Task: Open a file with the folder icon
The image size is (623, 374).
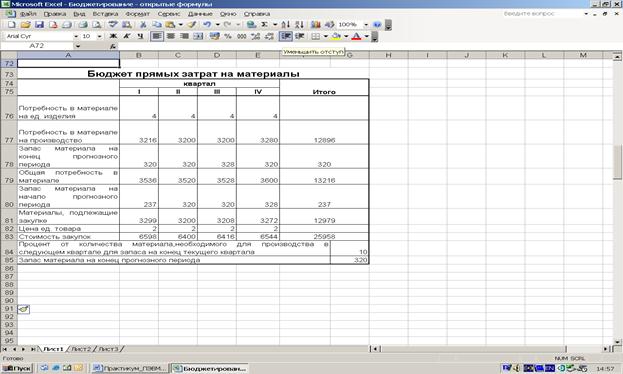Action: click(x=25, y=25)
